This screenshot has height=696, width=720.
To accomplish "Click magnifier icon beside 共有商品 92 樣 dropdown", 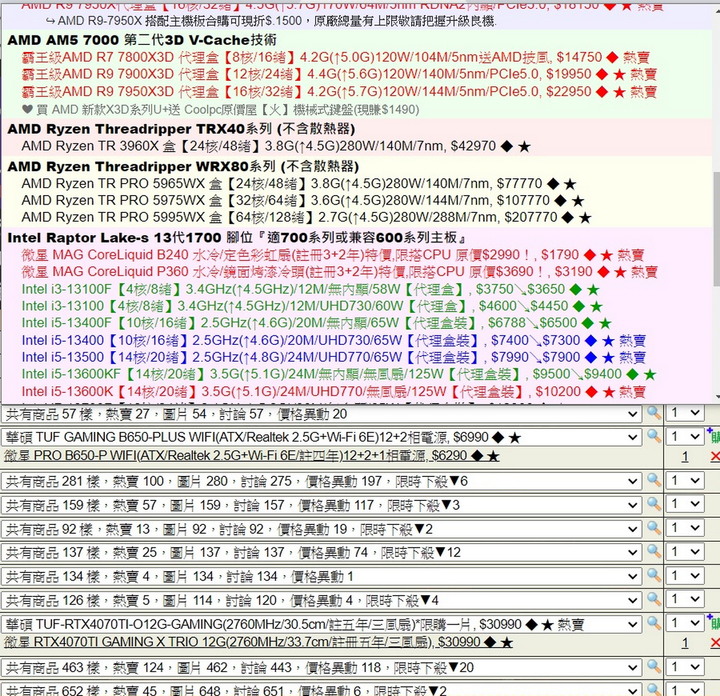I will [653, 528].
